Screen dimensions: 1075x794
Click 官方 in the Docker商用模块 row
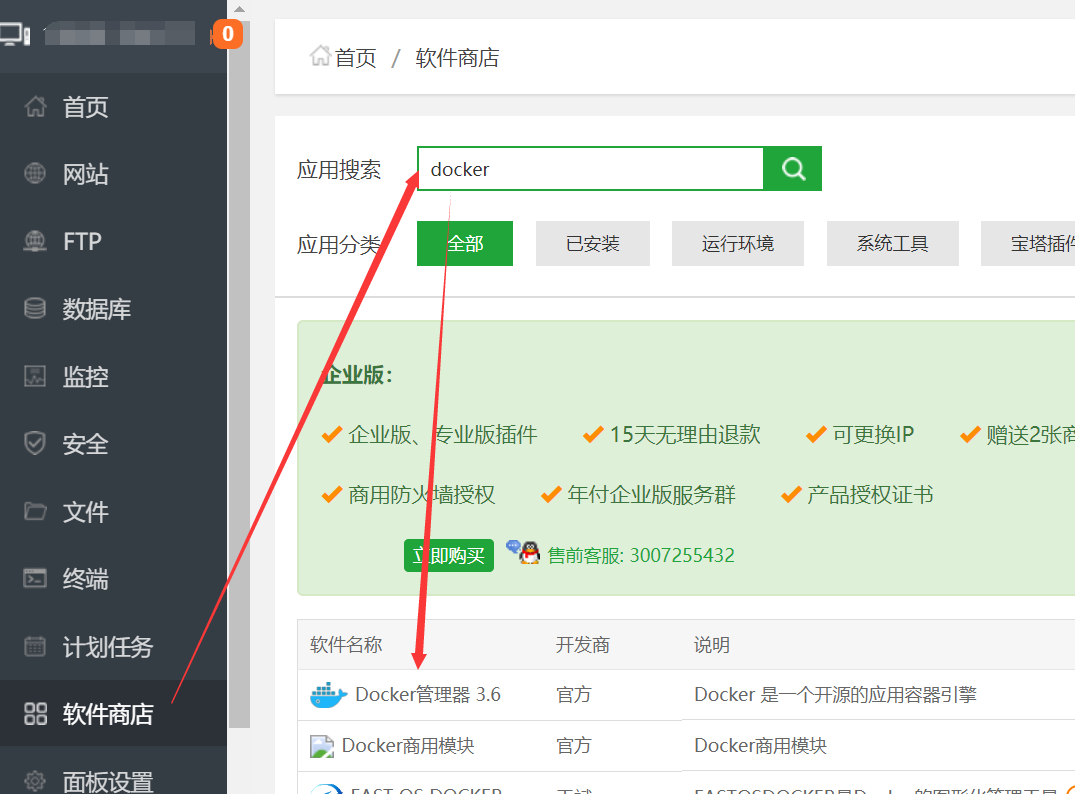point(574,745)
